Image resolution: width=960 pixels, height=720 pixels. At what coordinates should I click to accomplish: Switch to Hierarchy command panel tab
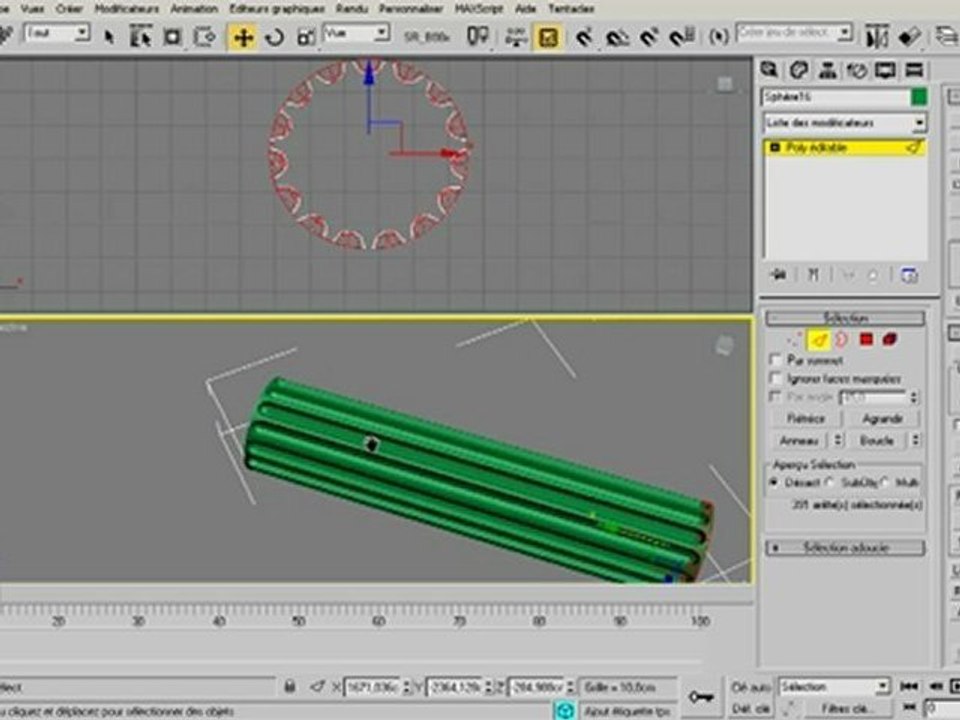[x=827, y=70]
